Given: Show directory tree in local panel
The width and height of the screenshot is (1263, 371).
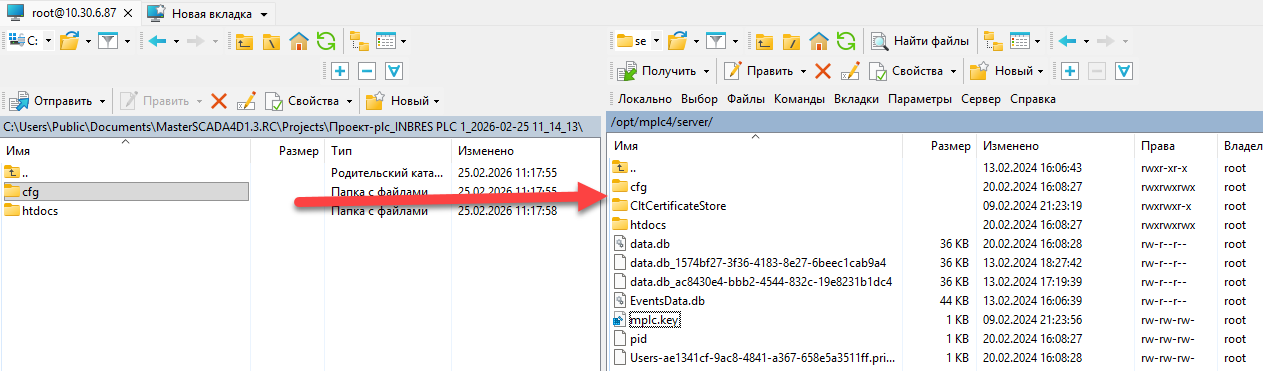Looking at the screenshot, I should point(359,41).
